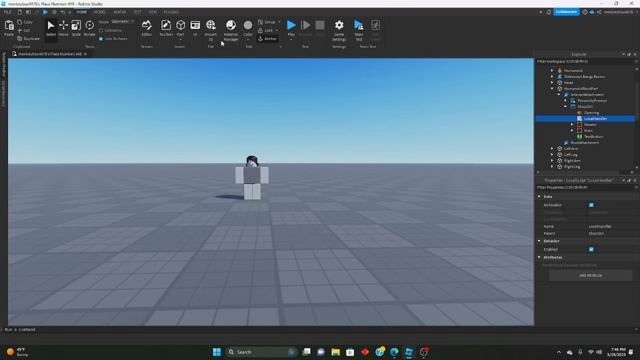The image size is (640, 360).
Task: Open the Mode dropdown in the ribbon
Action: click(x=122, y=22)
